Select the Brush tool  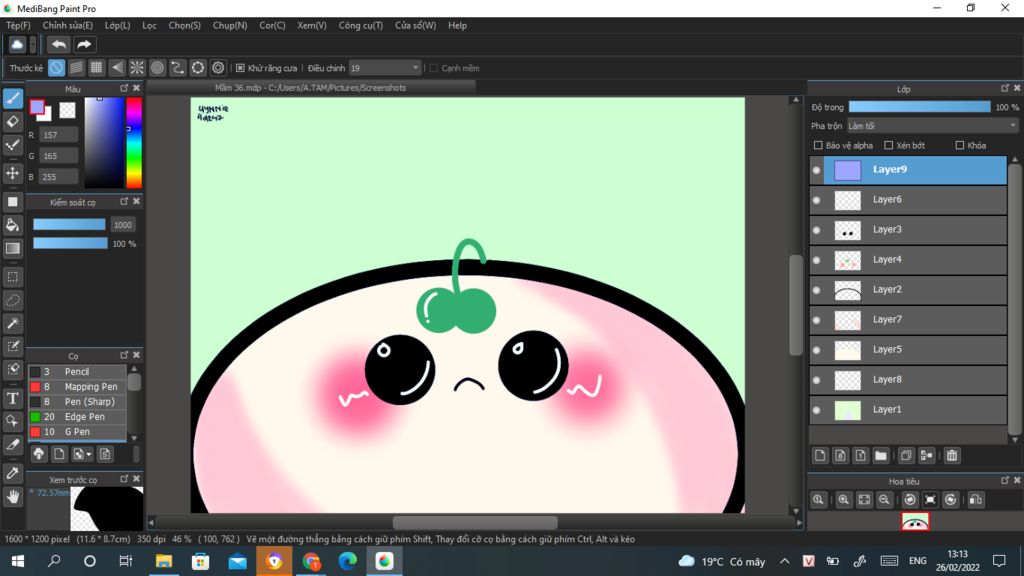pos(12,99)
